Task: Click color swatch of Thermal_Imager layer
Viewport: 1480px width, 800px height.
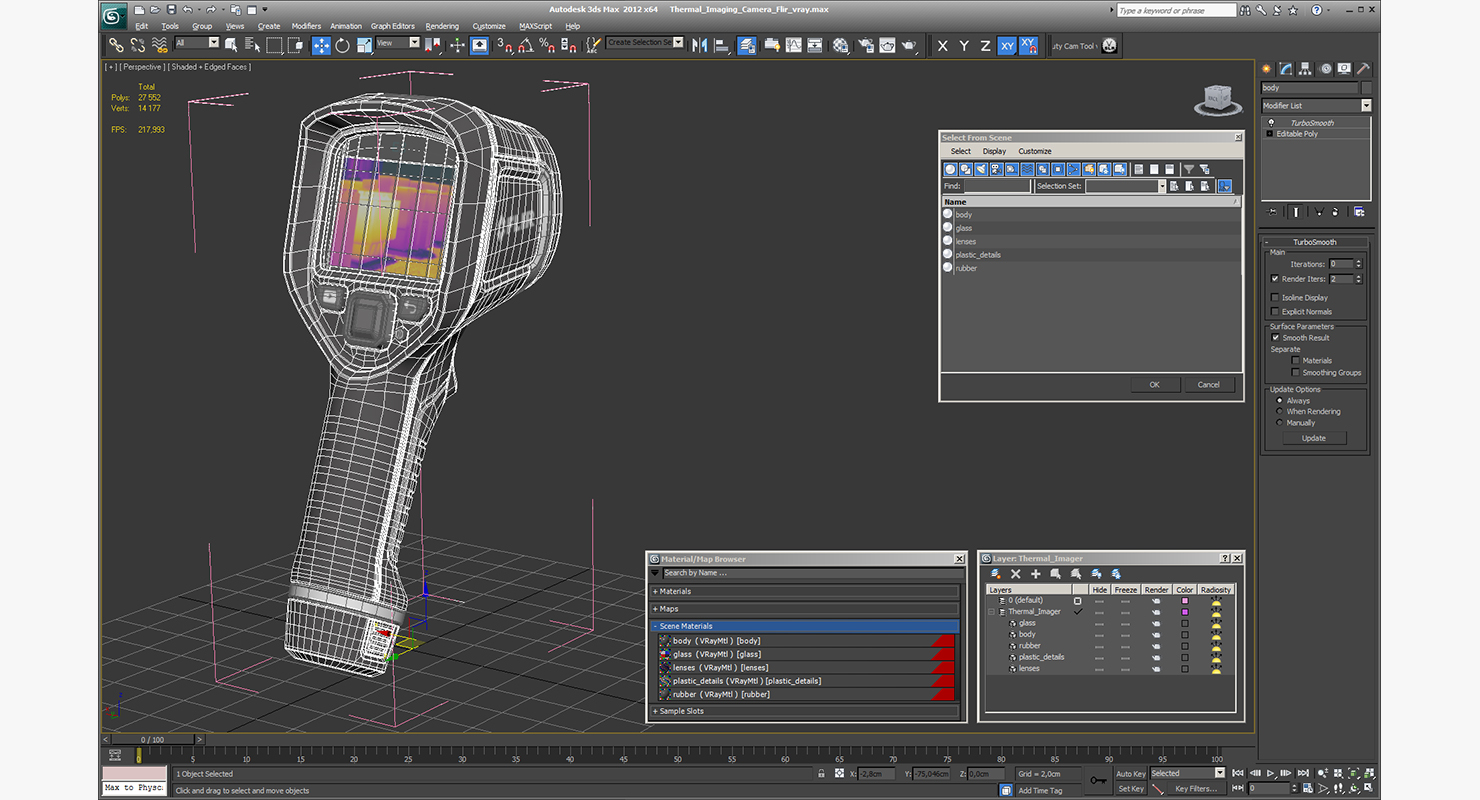Action: (1185, 612)
